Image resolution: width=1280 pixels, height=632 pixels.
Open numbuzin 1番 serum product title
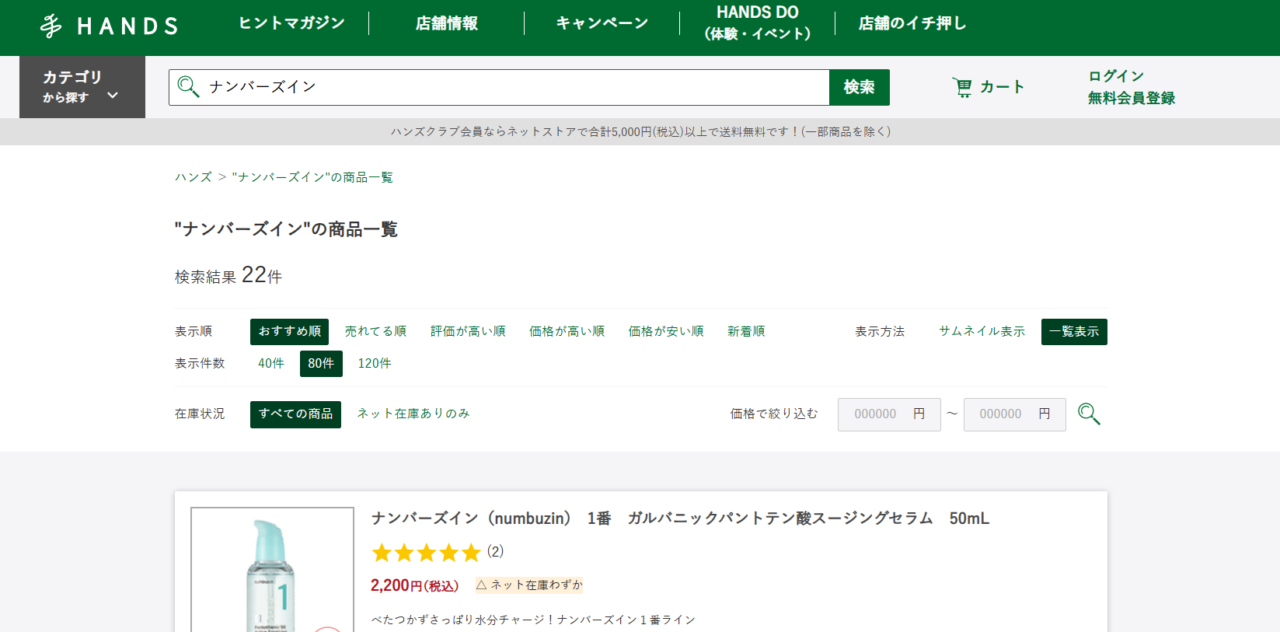coord(680,518)
